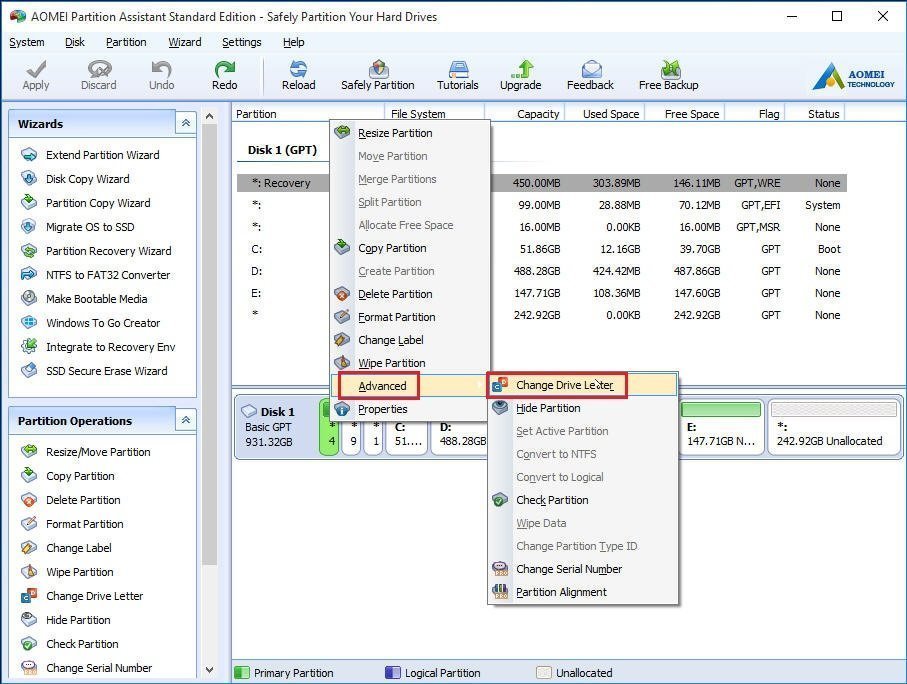Select the D: partition row in table
Image resolution: width=907 pixels, height=684 pixels.
[541, 271]
